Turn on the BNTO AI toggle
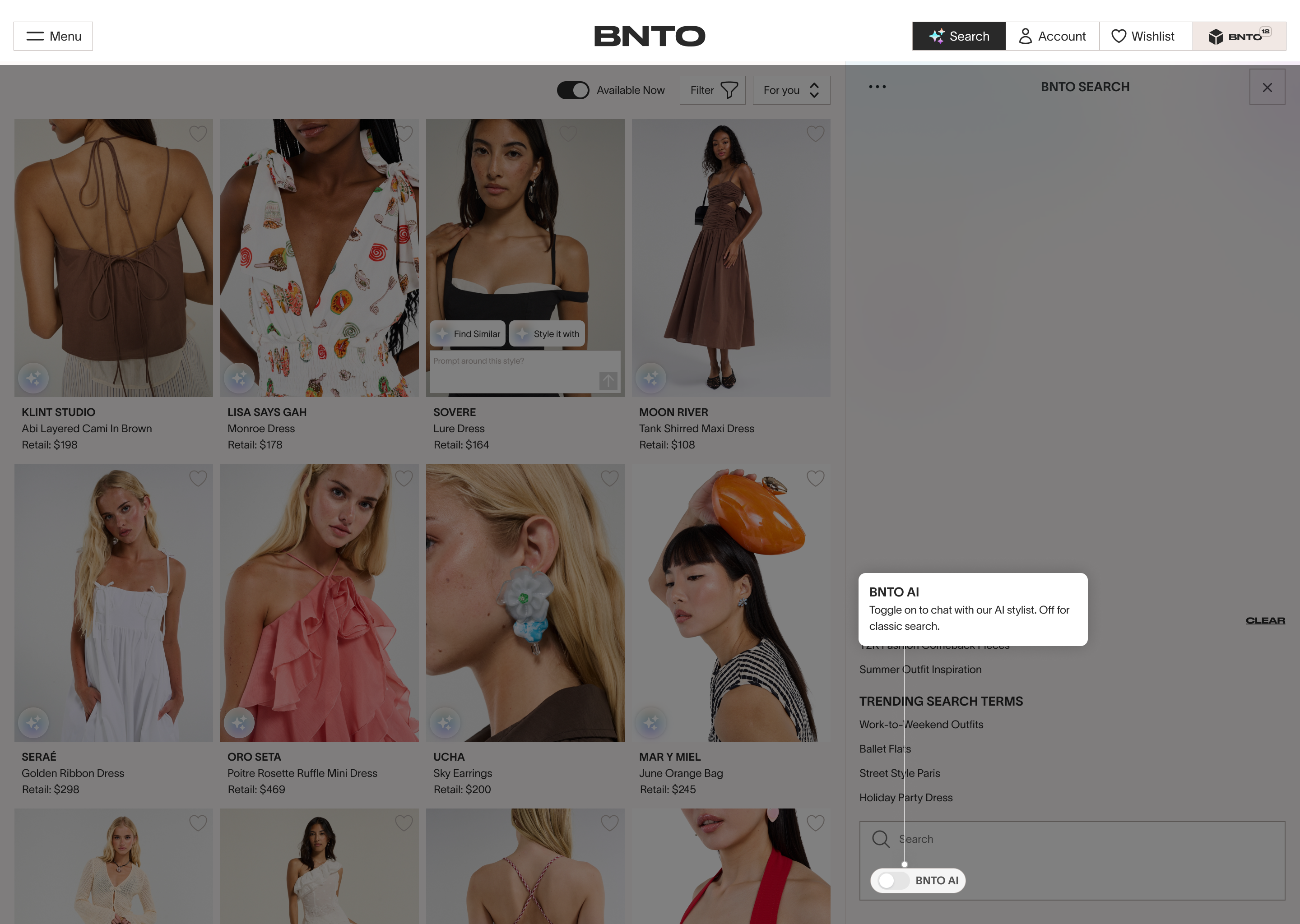The image size is (1300, 924). coord(893,880)
